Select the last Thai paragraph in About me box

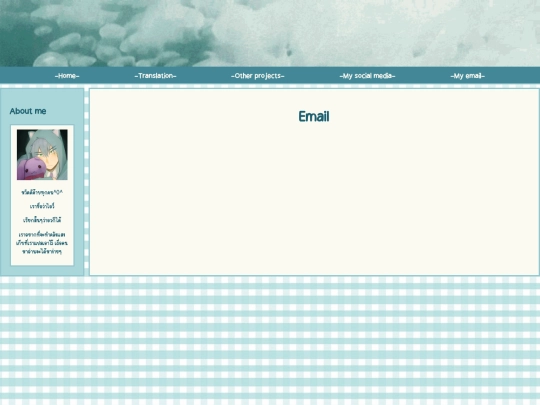[42, 243]
